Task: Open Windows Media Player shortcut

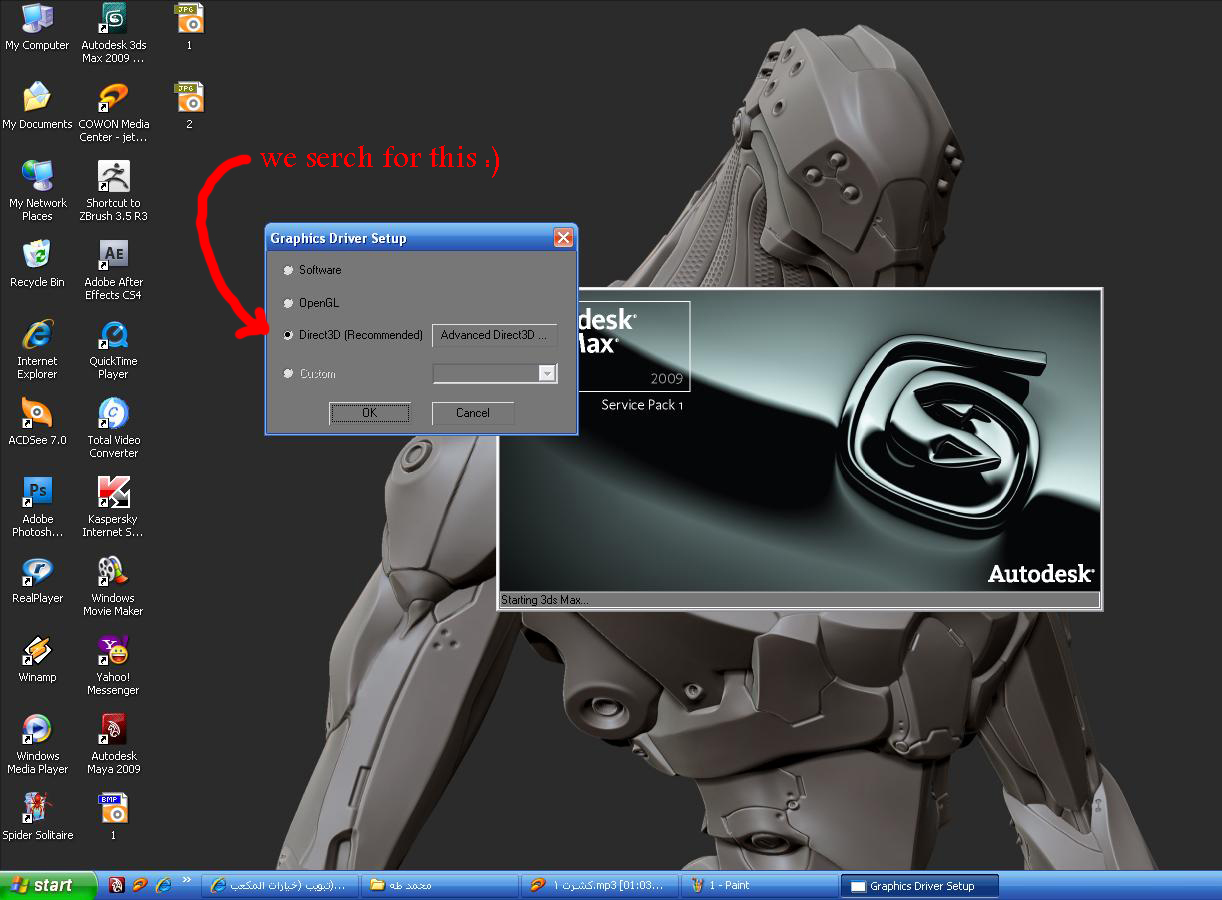Action: coord(37,743)
